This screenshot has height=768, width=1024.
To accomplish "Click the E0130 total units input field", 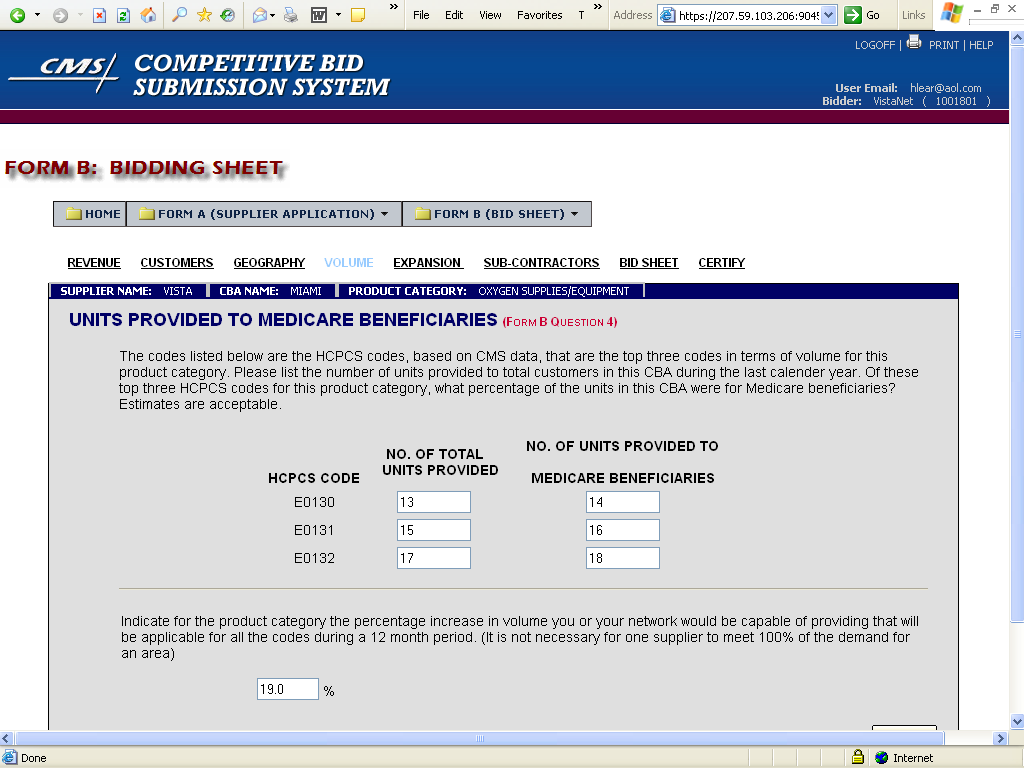I will [433, 502].
